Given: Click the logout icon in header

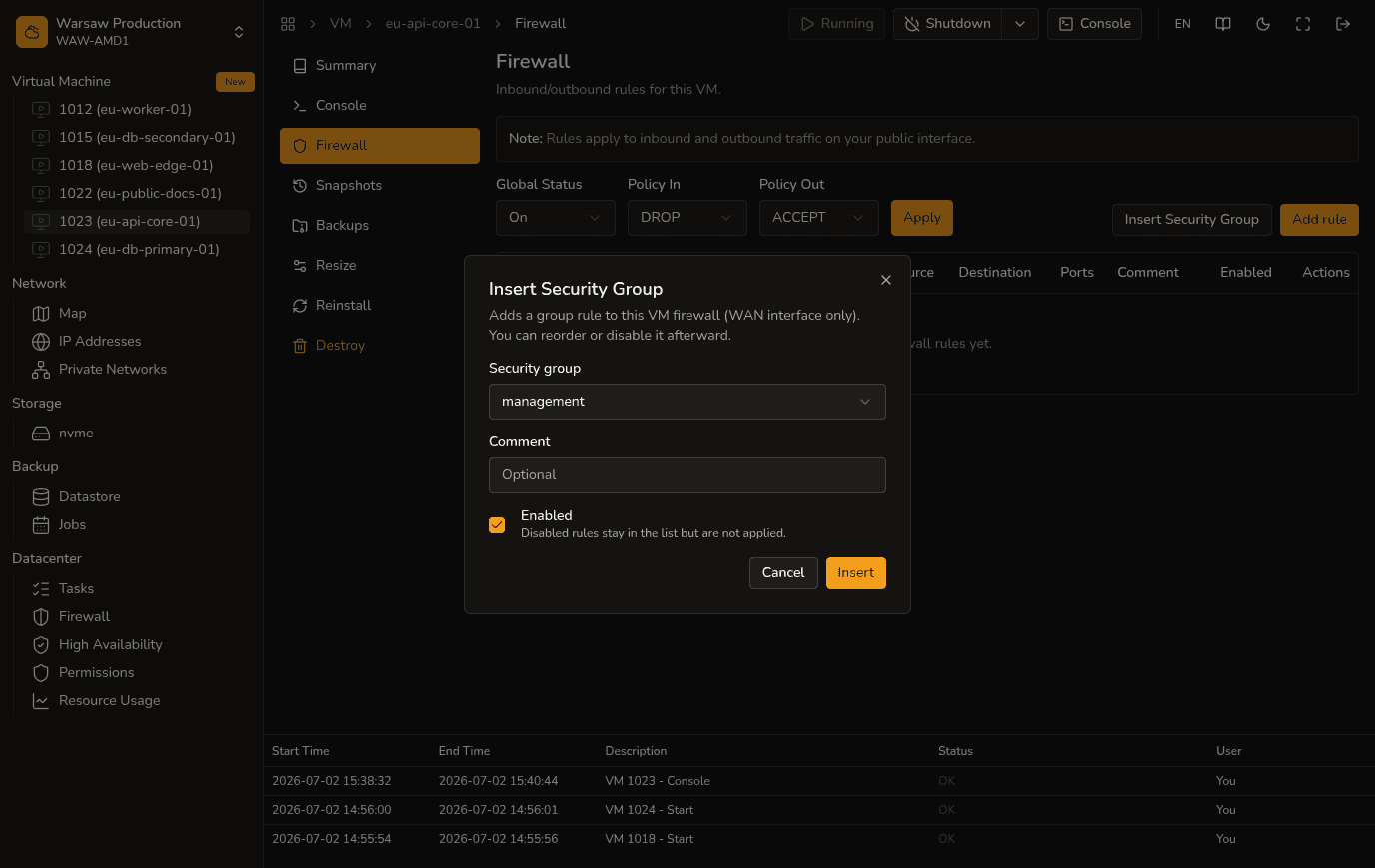Looking at the screenshot, I should click(1343, 24).
